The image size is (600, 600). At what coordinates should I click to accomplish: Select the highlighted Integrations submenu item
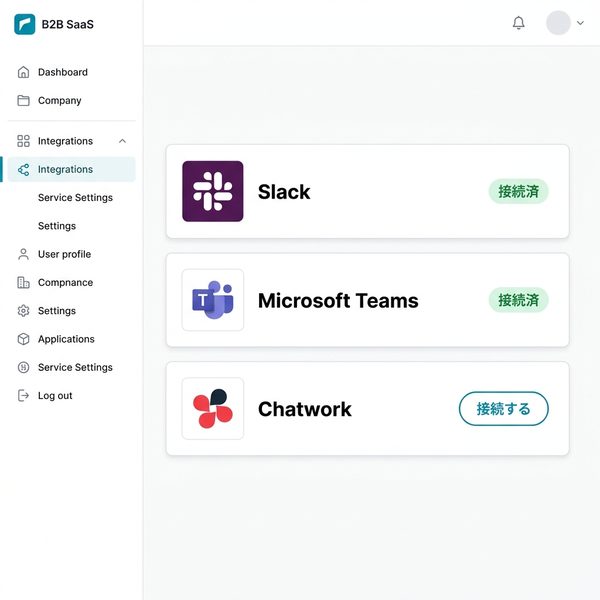point(72,169)
